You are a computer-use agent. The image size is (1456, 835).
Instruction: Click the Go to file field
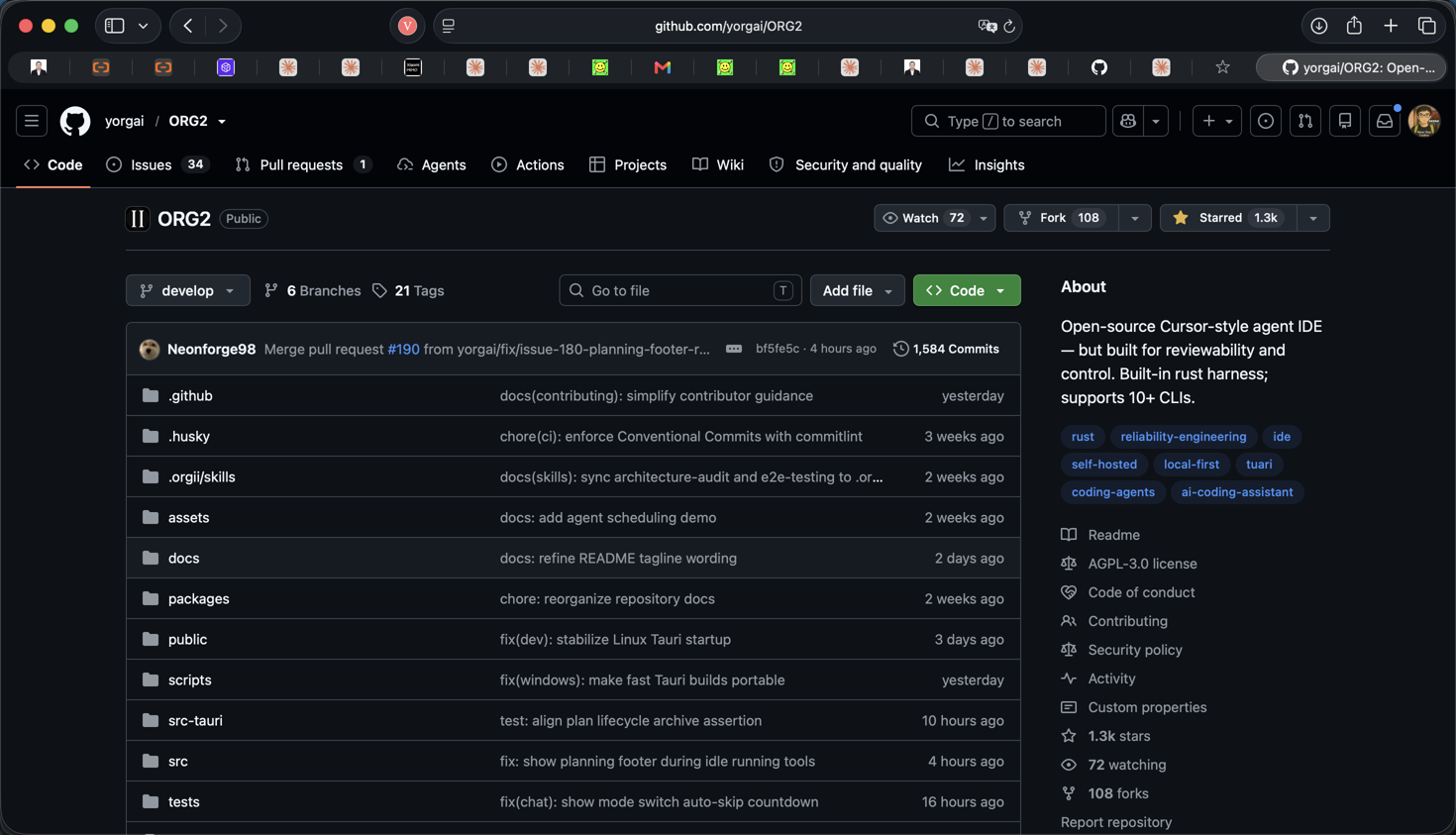680,290
